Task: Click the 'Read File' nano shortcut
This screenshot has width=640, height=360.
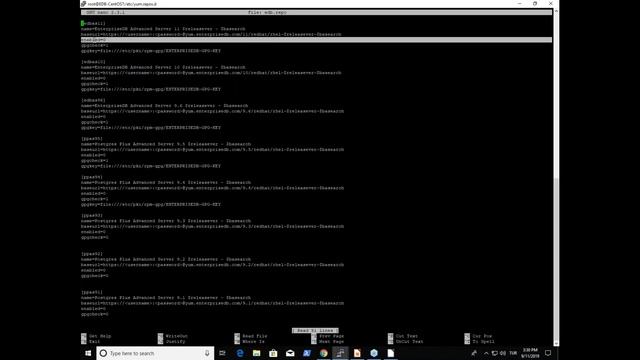Action: tap(251, 336)
